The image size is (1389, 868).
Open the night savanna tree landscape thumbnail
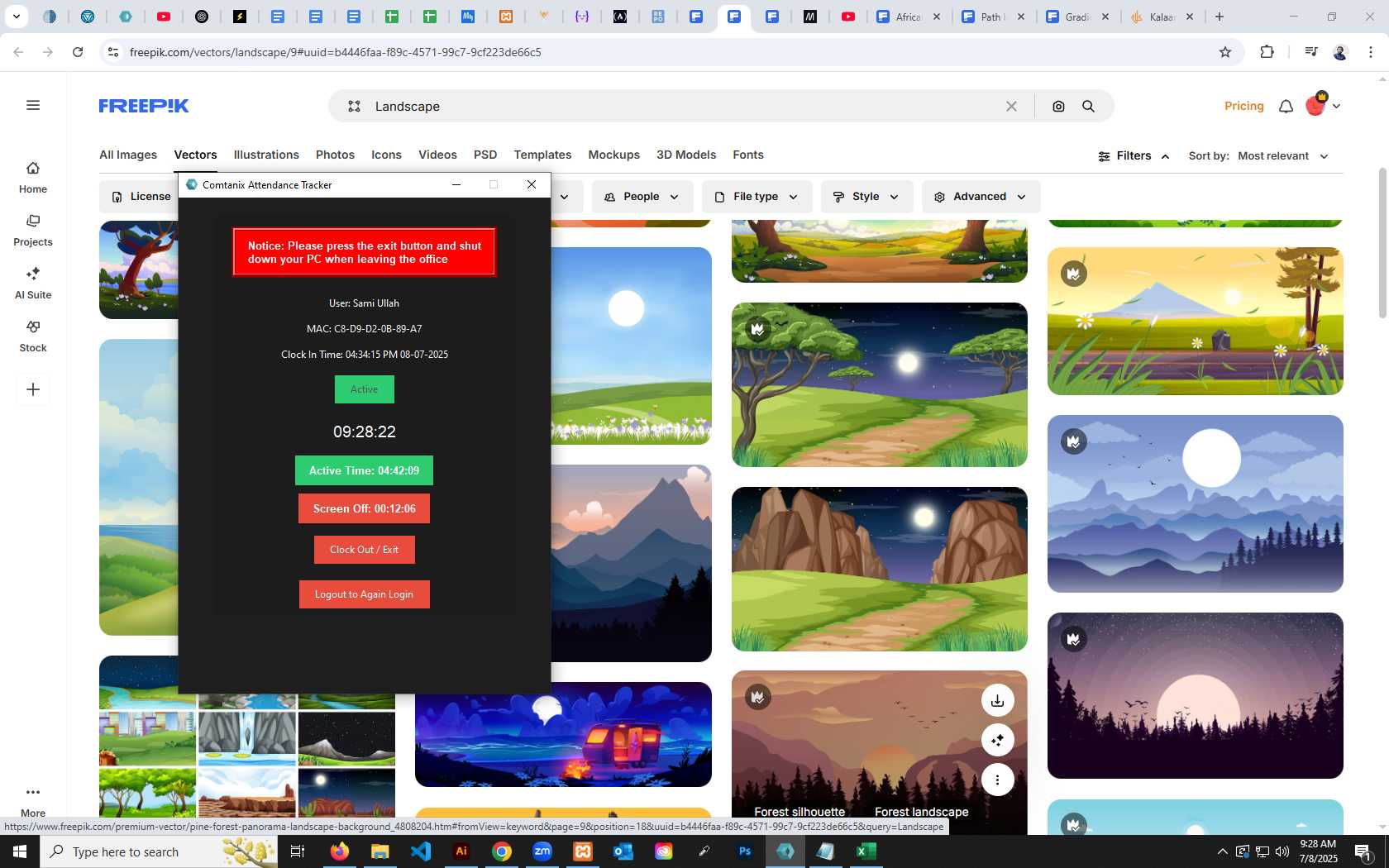[x=880, y=384]
